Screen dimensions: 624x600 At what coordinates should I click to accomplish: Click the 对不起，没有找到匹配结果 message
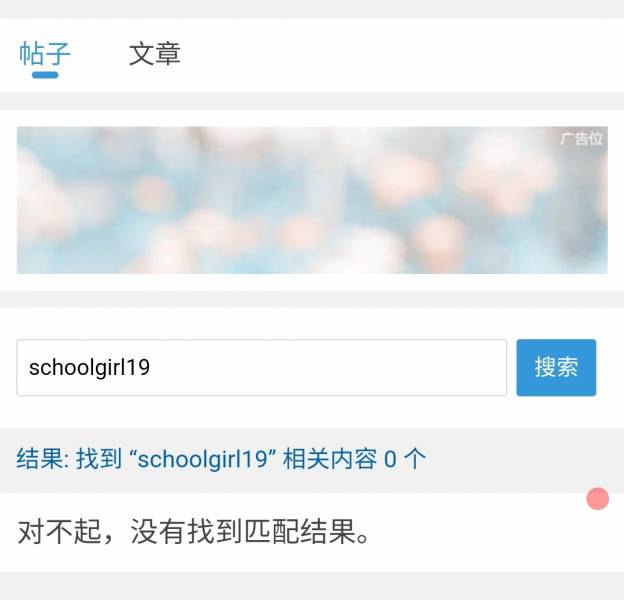coord(193,532)
